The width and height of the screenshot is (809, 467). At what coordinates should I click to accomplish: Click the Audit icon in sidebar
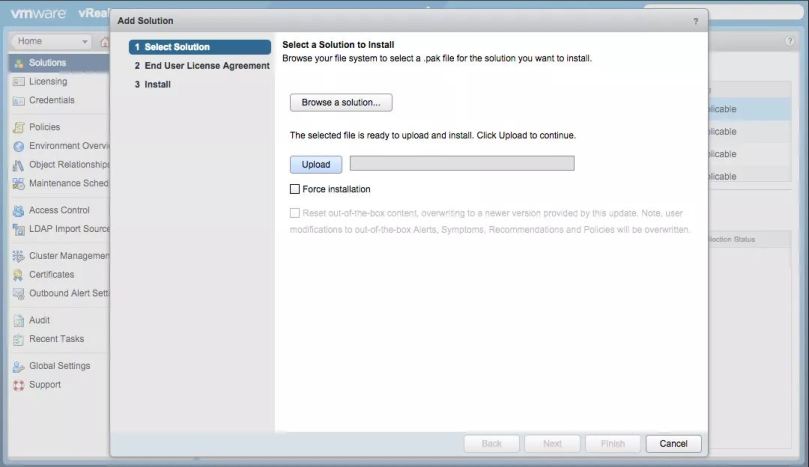tap(18, 321)
